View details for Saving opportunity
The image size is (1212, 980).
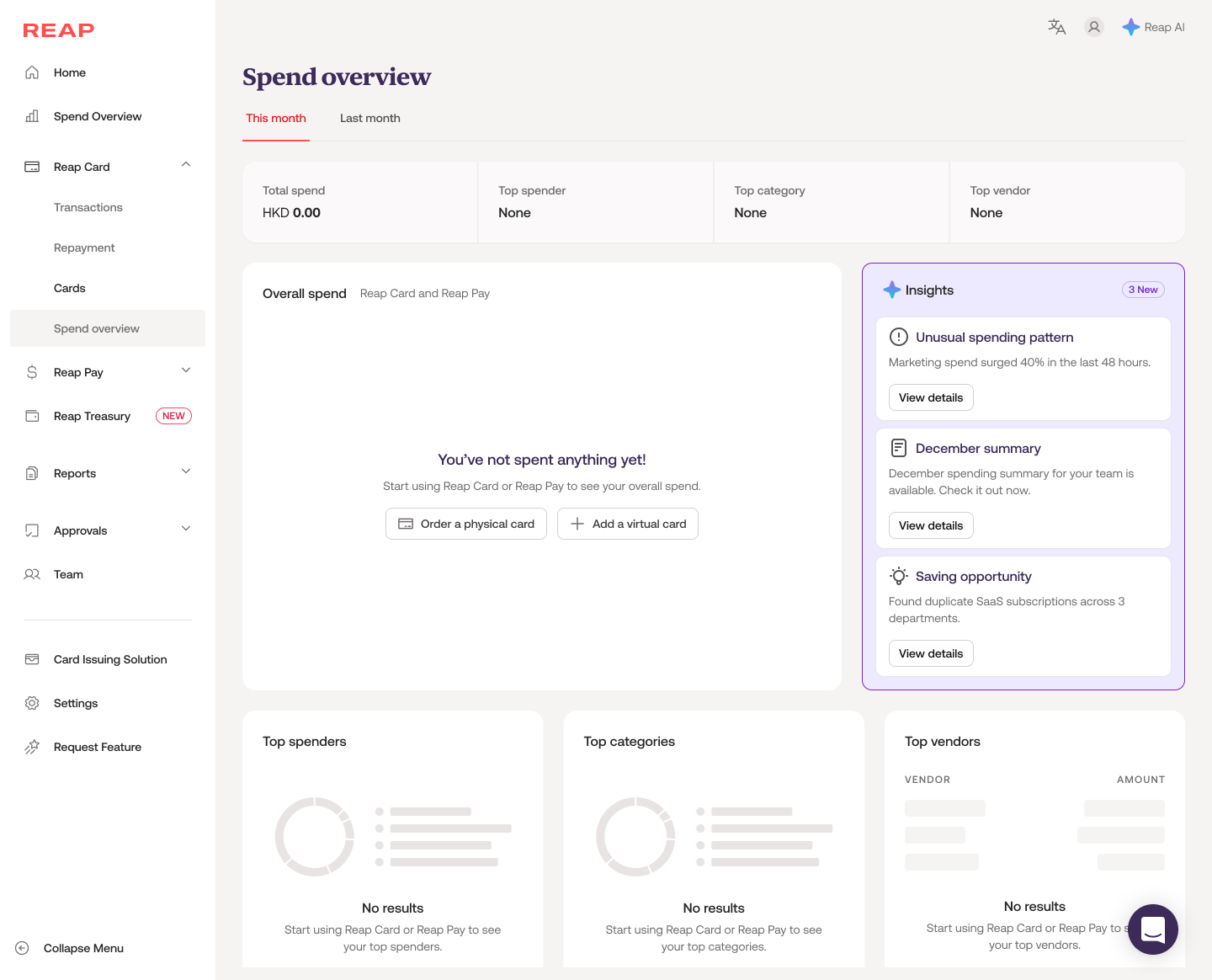931,653
